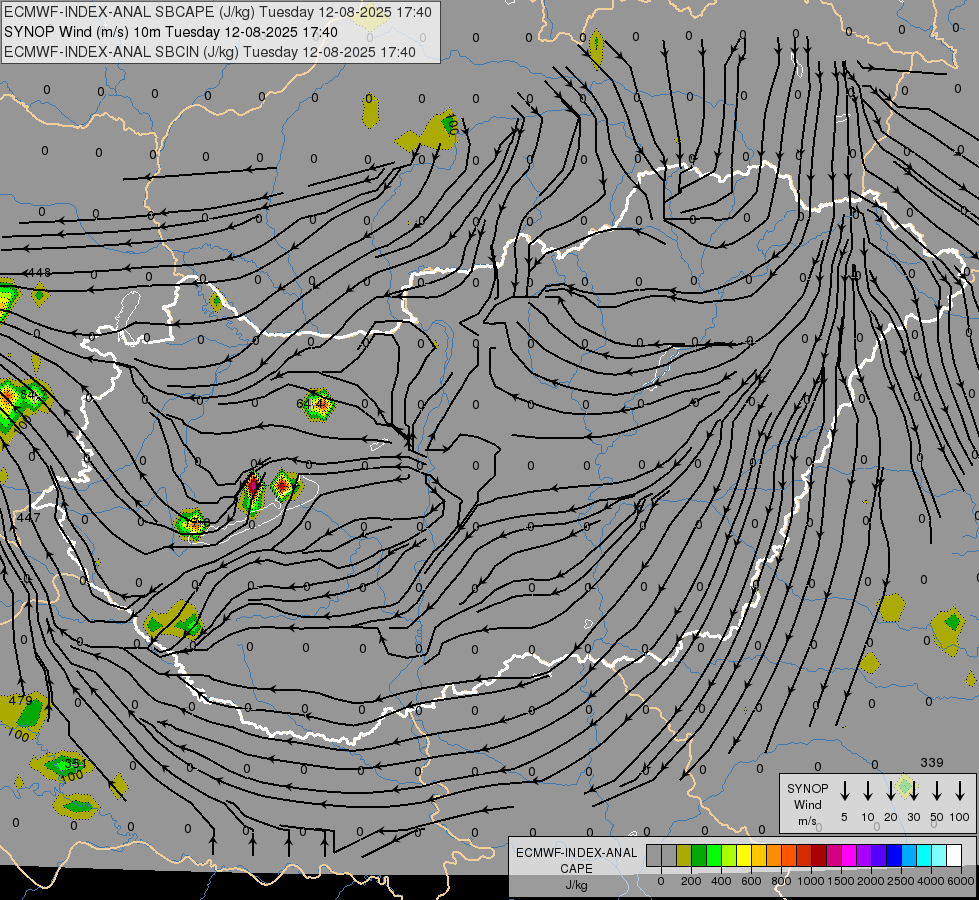The image size is (979, 900).
Task: Pick the purple CAPE legend swatch
Action: [x=863, y=855]
